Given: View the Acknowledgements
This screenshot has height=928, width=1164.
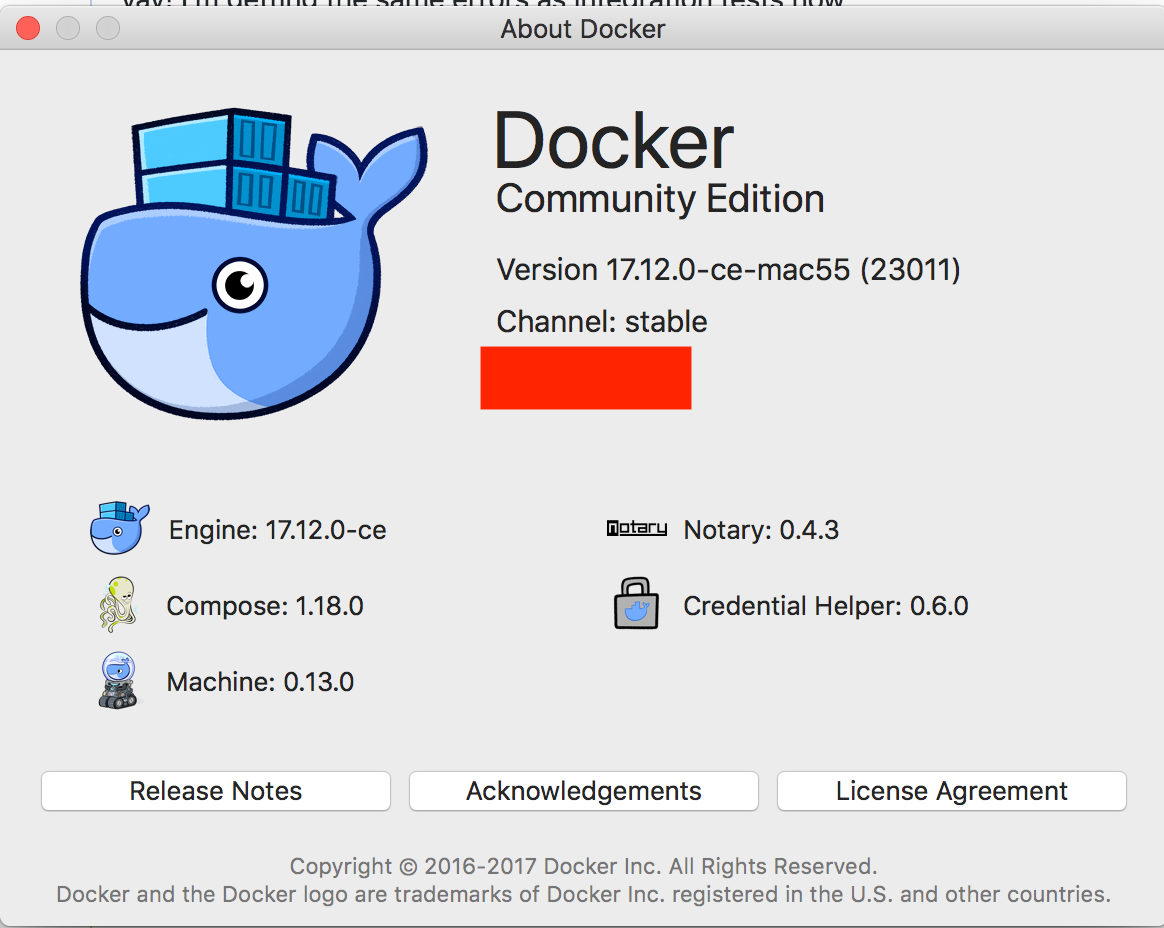Looking at the screenshot, I should coord(583,791).
